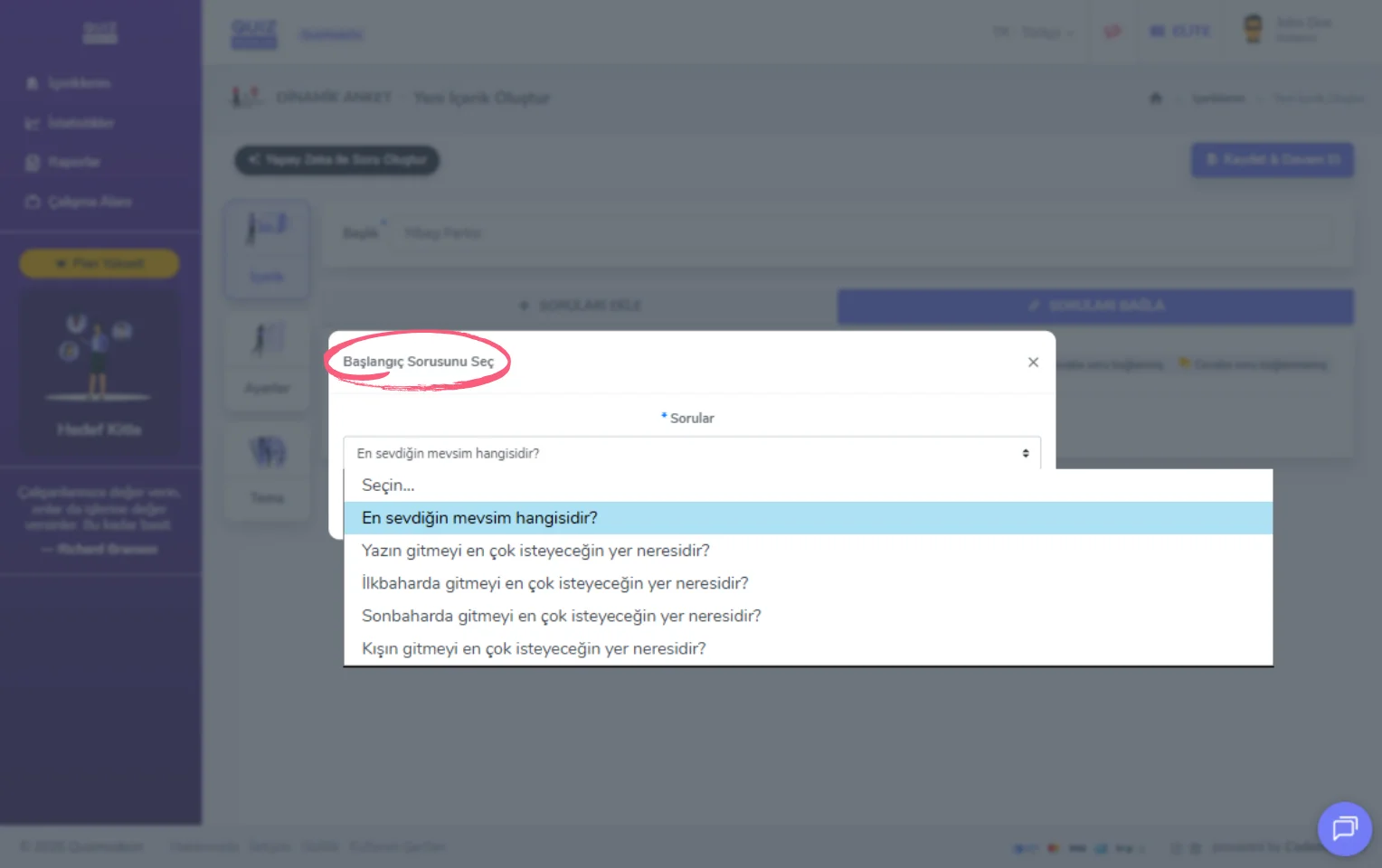Open Raporlar in the sidebar
The height and width of the screenshot is (868, 1382).
63,162
